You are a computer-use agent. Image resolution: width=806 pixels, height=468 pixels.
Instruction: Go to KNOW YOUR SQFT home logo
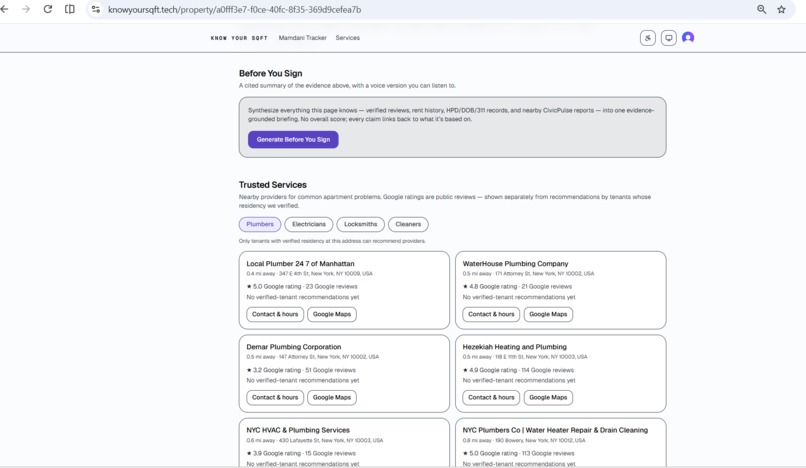(x=239, y=38)
